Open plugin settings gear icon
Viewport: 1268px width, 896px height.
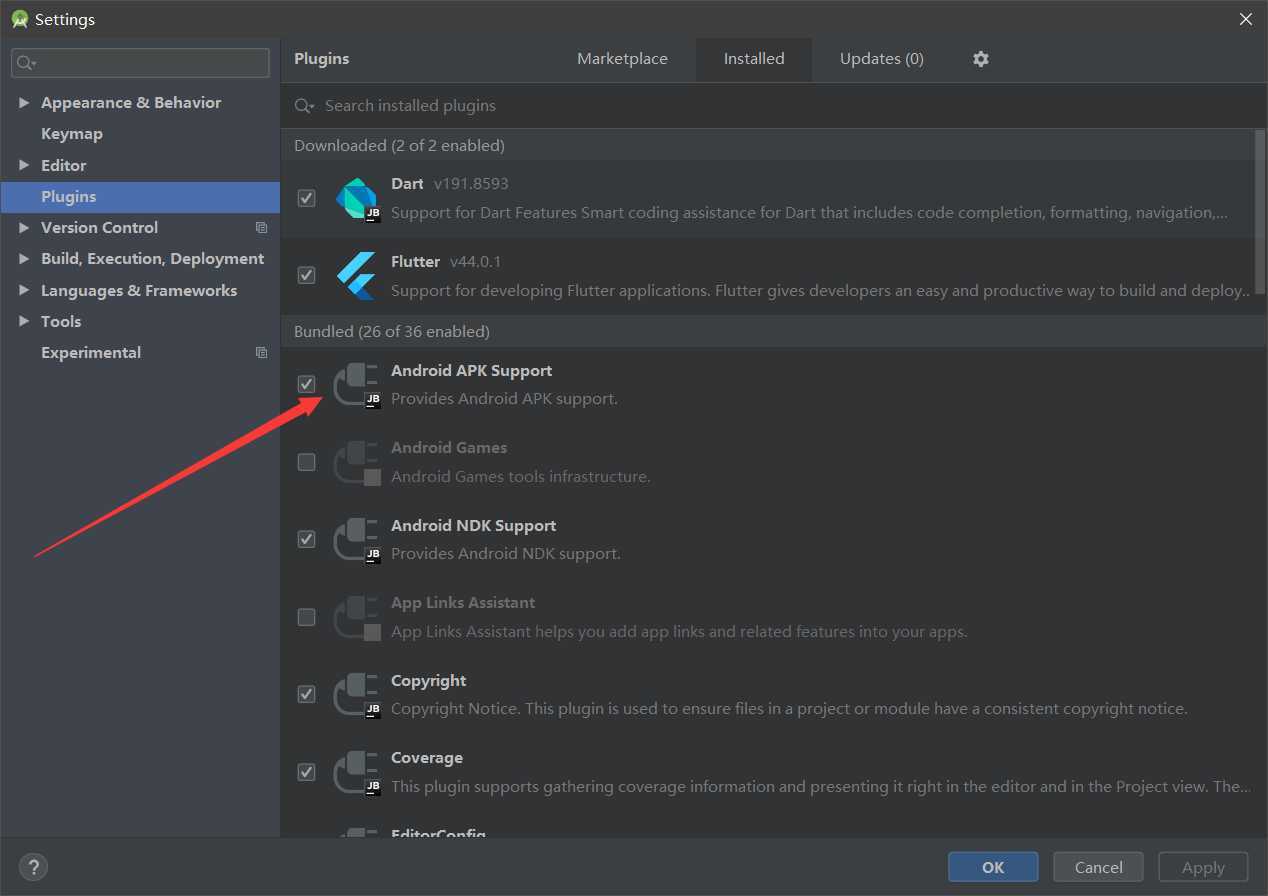[x=981, y=59]
